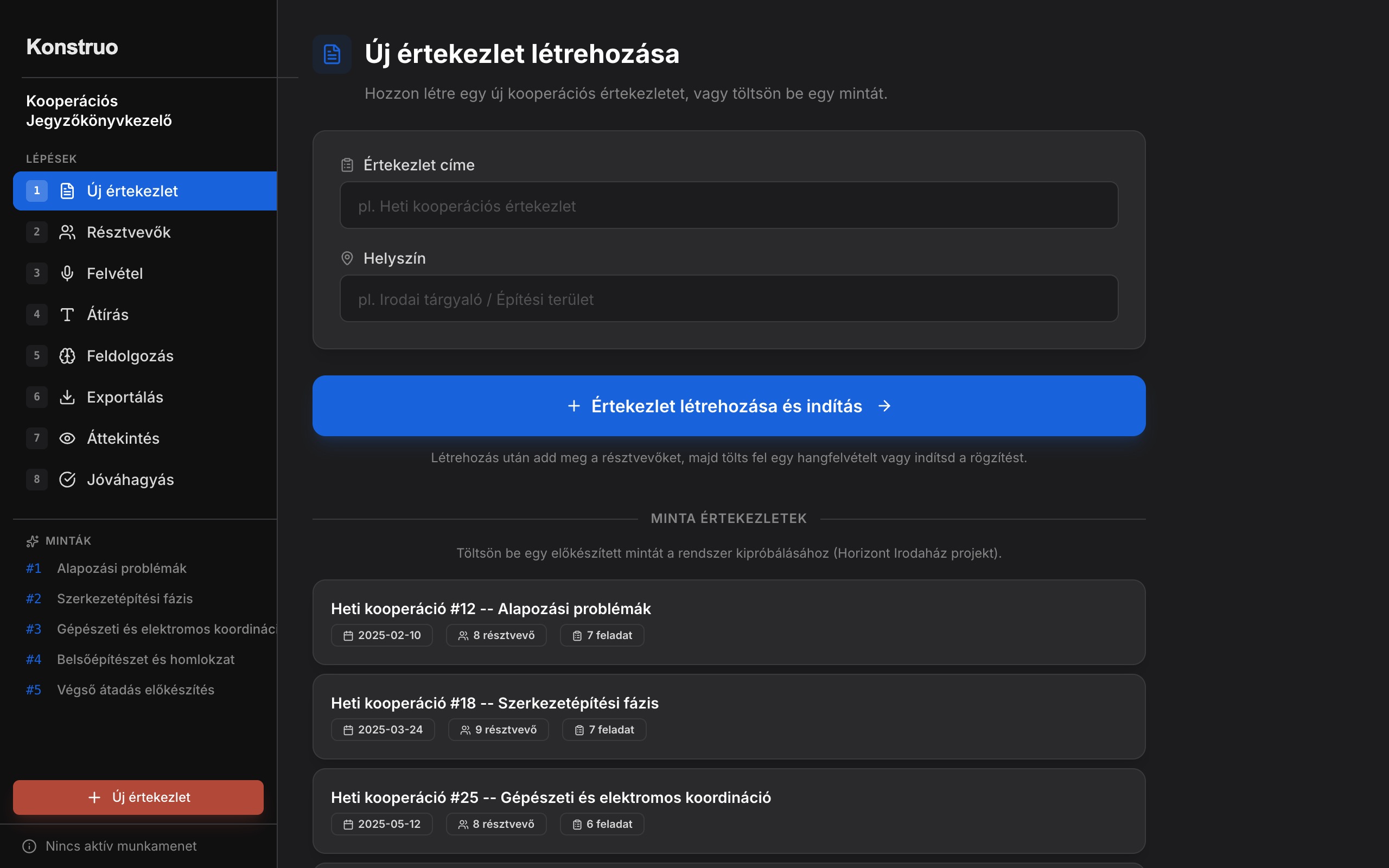Click the info icon beside Nincs aktív munkamenet

29,846
